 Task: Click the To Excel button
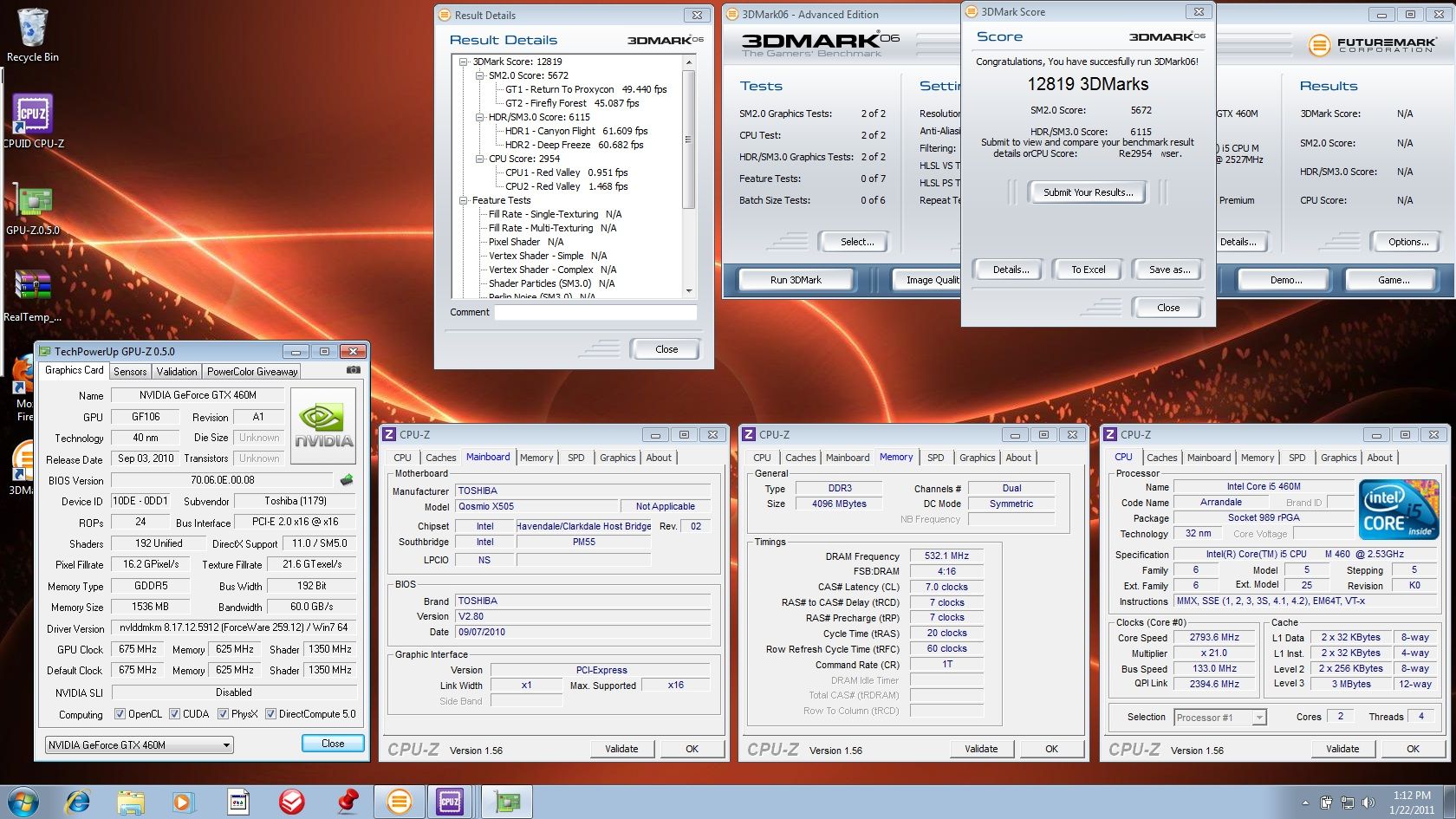pos(1088,270)
